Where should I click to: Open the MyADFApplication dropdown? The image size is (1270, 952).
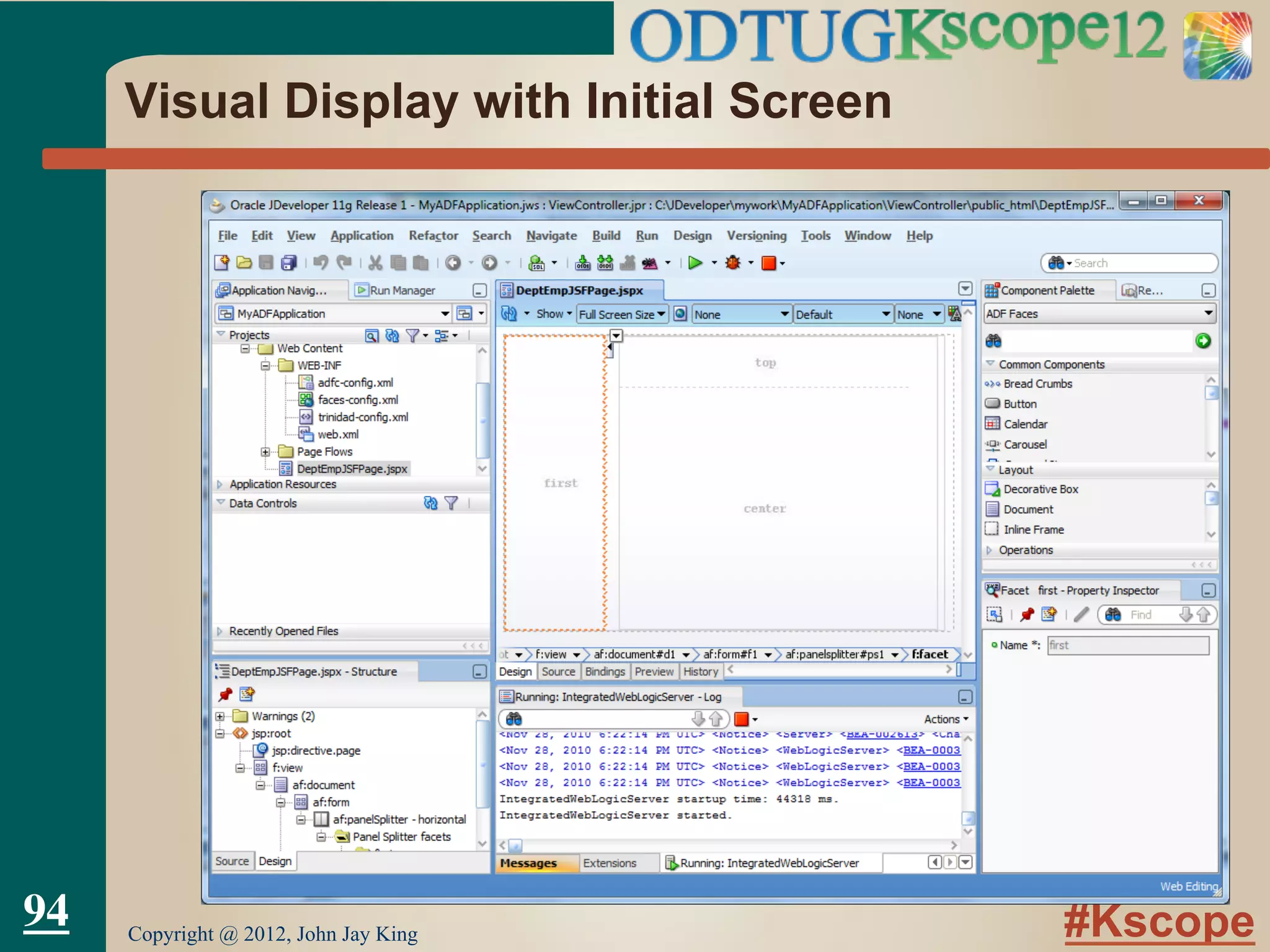point(445,314)
